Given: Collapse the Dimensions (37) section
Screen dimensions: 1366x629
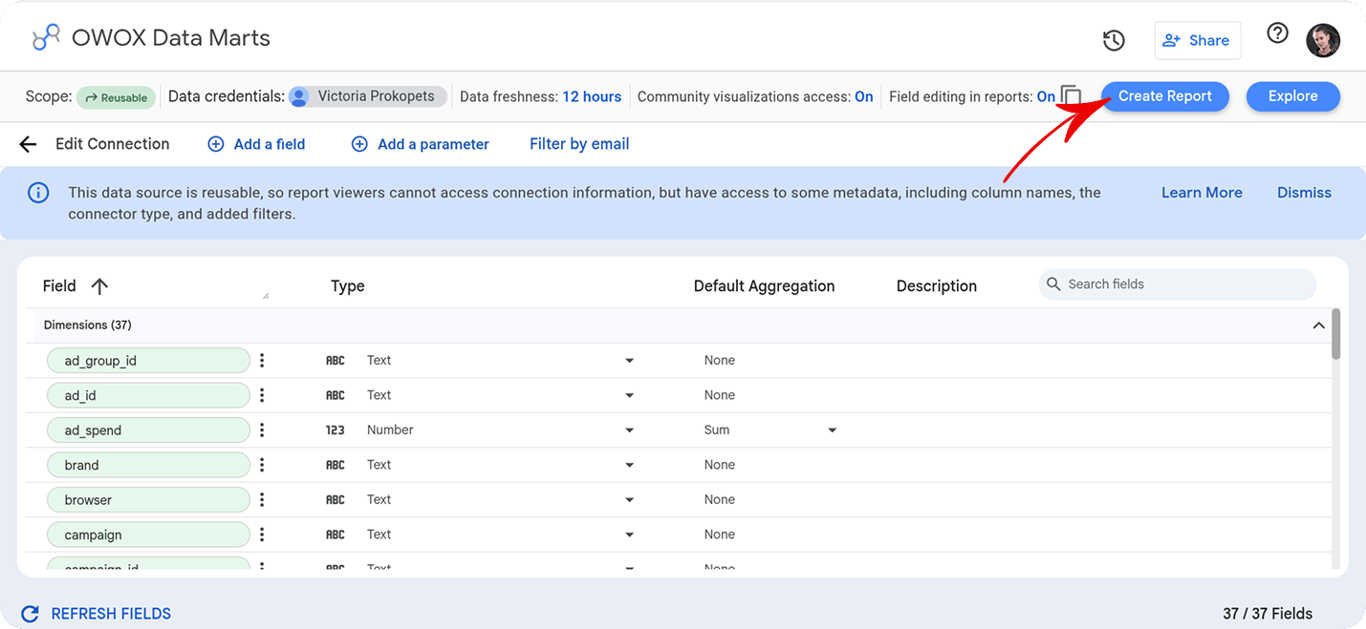Looking at the screenshot, I should 1318,325.
